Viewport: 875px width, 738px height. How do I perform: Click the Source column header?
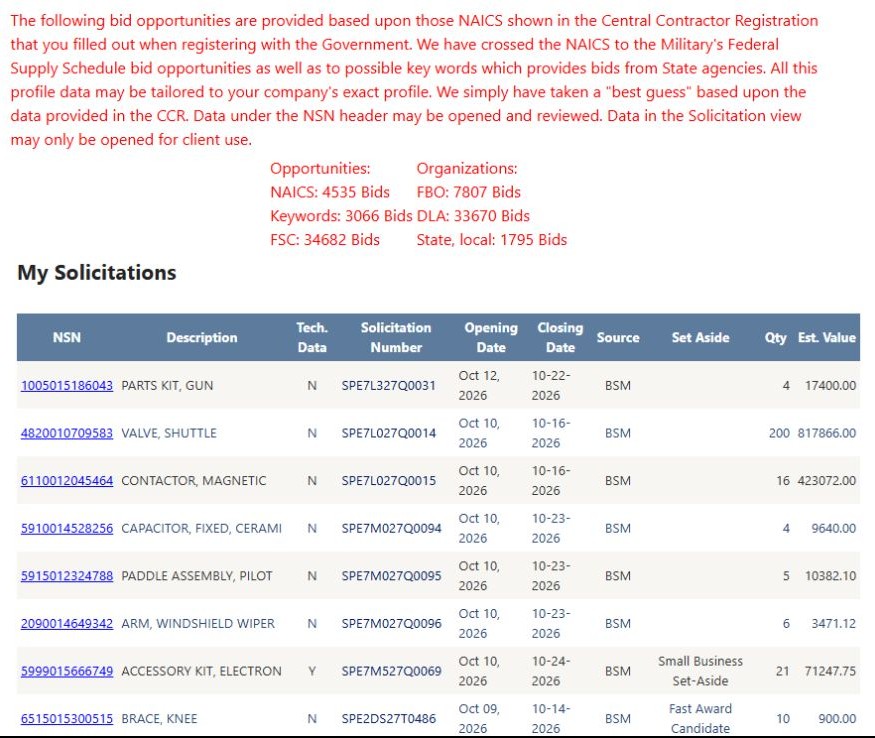tap(618, 337)
